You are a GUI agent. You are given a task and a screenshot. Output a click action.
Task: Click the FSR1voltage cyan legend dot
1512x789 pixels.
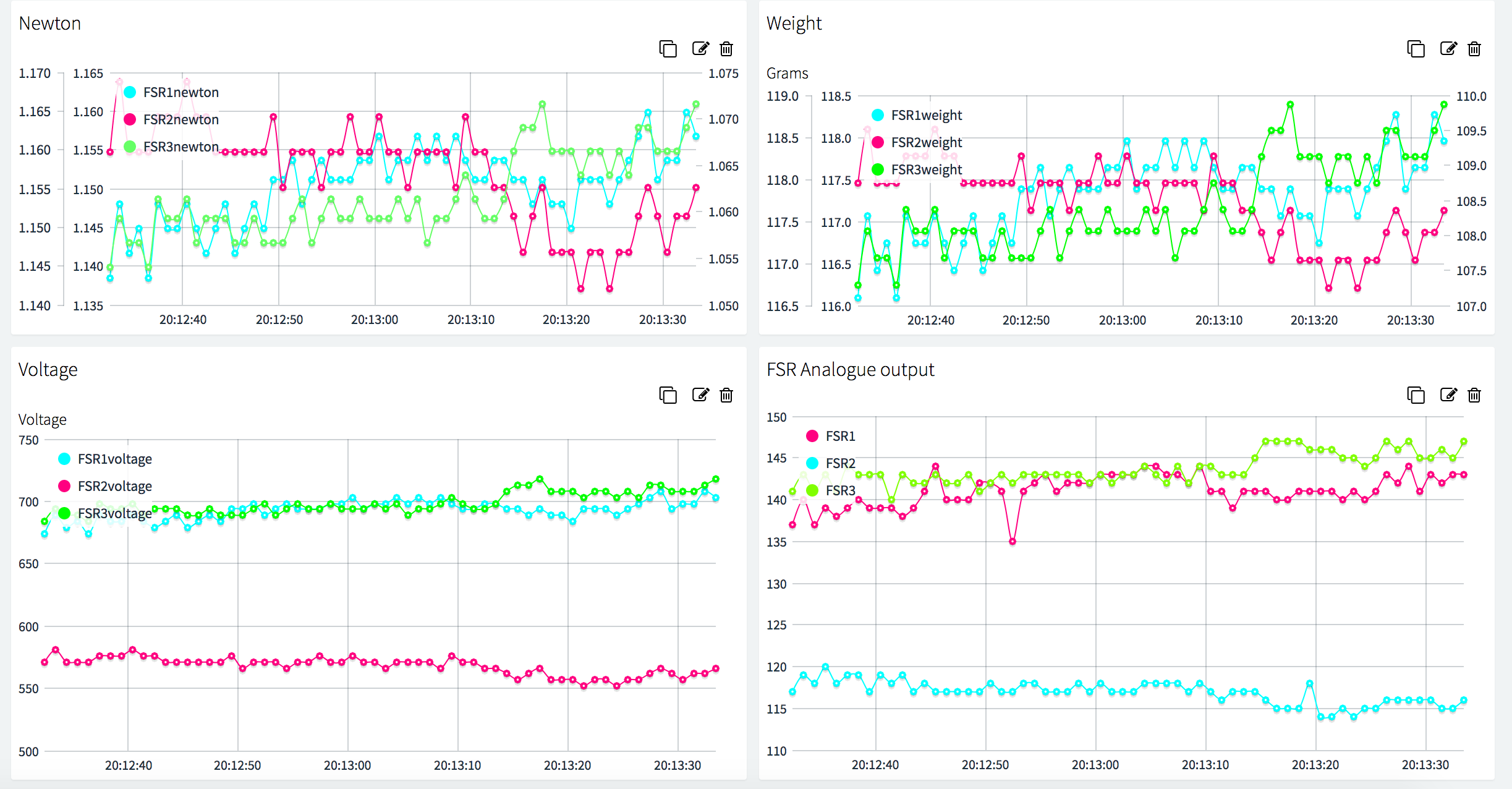tap(64, 459)
